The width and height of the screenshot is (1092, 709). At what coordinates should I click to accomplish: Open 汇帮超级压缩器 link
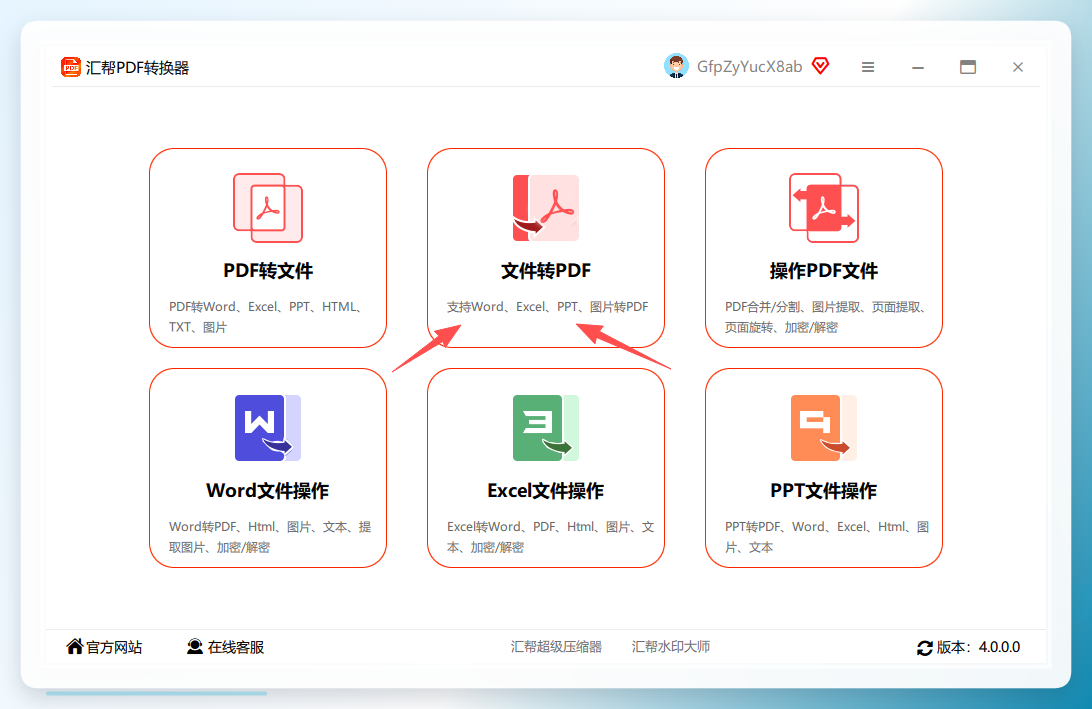pos(556,646)
